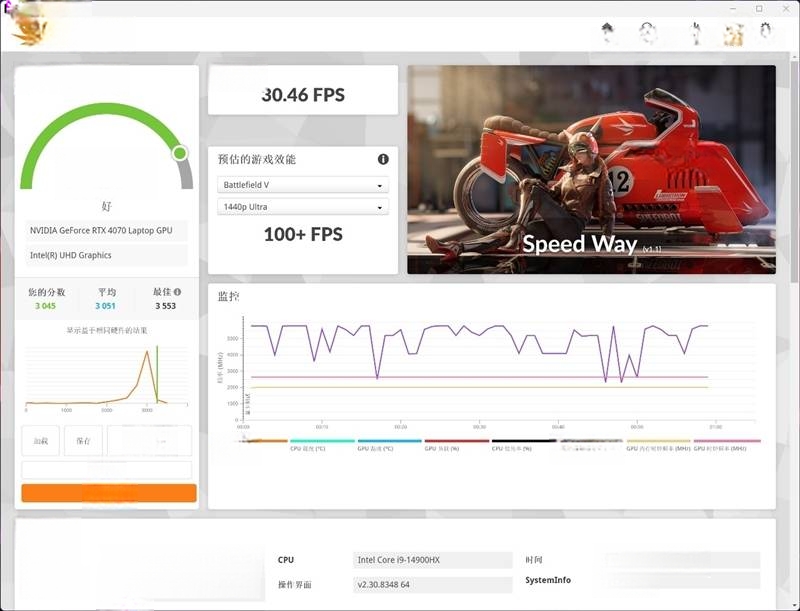
Task: Open the gauge-shaped Benchmarks icon in top navigation
Action: tap(647, 33)
